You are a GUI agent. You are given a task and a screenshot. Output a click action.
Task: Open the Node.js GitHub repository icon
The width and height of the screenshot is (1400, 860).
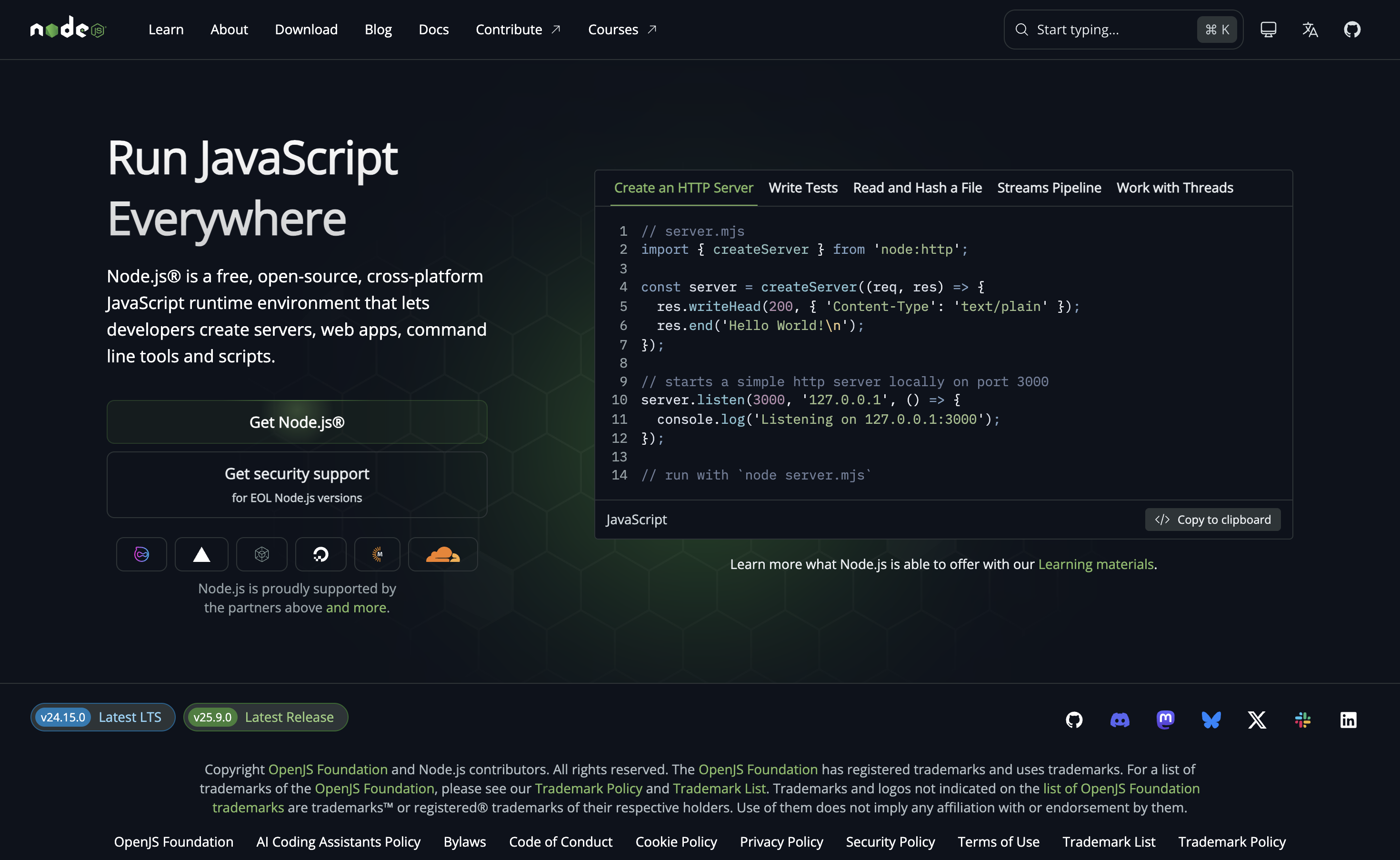tap(1352, 29)
